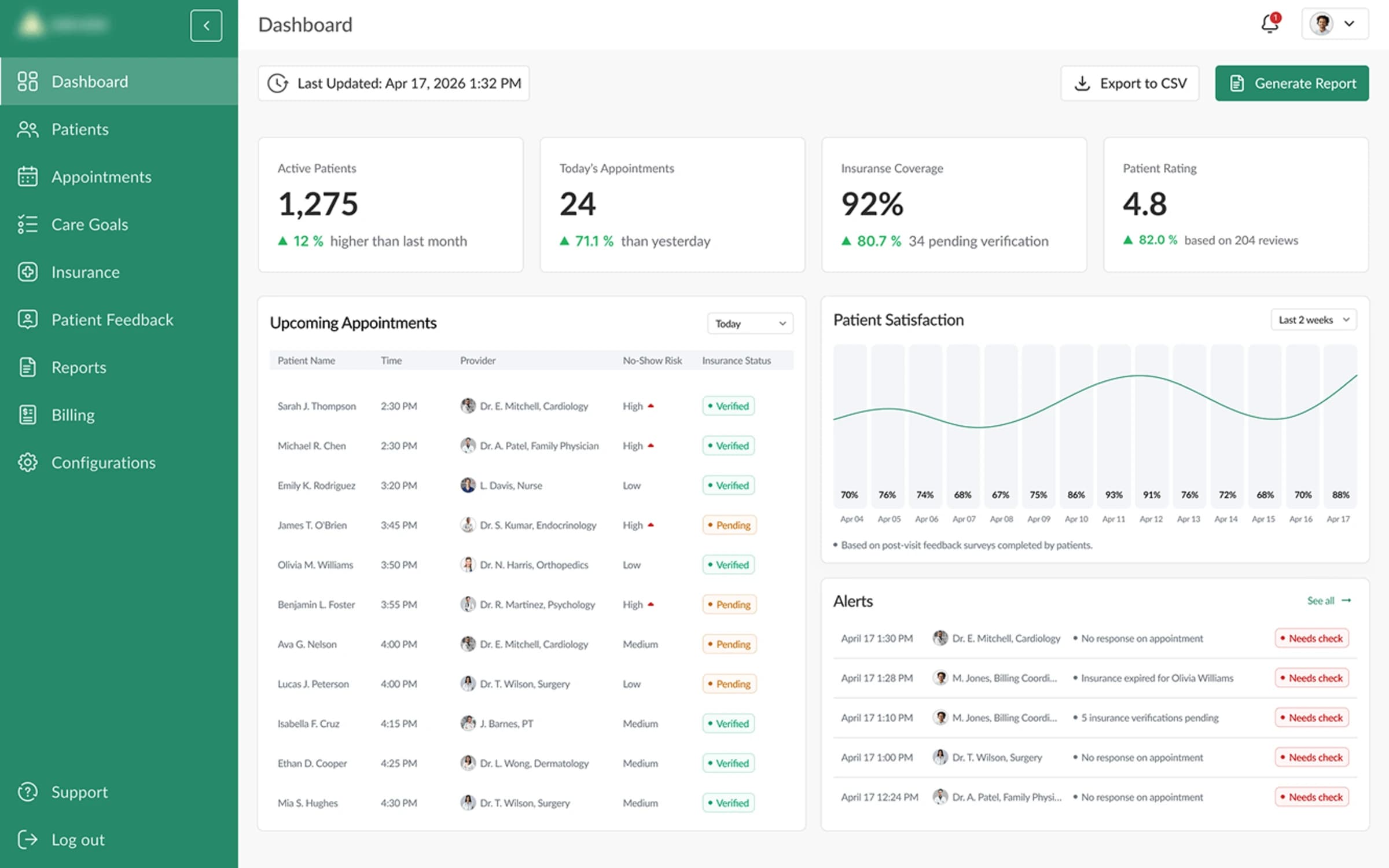Click Pending status for James T. O'Brien

tap(729, 525)
